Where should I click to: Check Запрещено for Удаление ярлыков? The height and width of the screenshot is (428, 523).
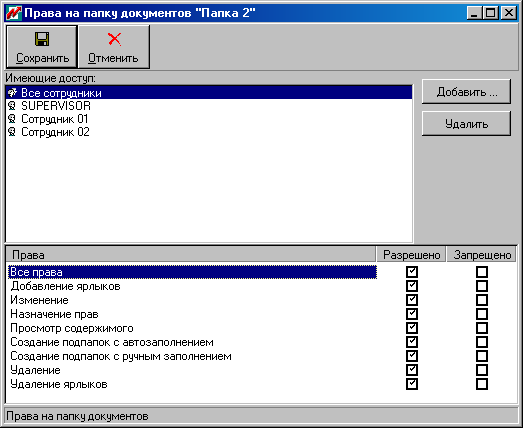[482, 384]
